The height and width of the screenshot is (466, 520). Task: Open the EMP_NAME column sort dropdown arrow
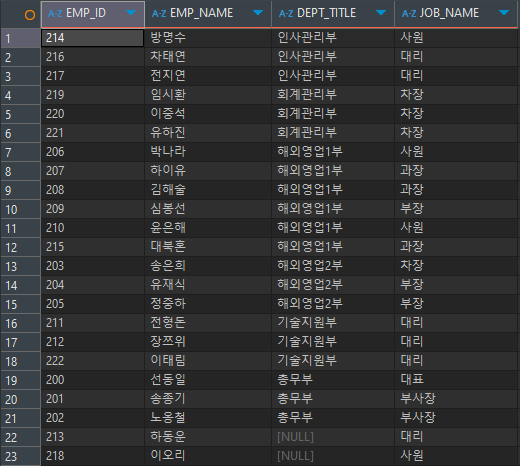coord(258,13)
